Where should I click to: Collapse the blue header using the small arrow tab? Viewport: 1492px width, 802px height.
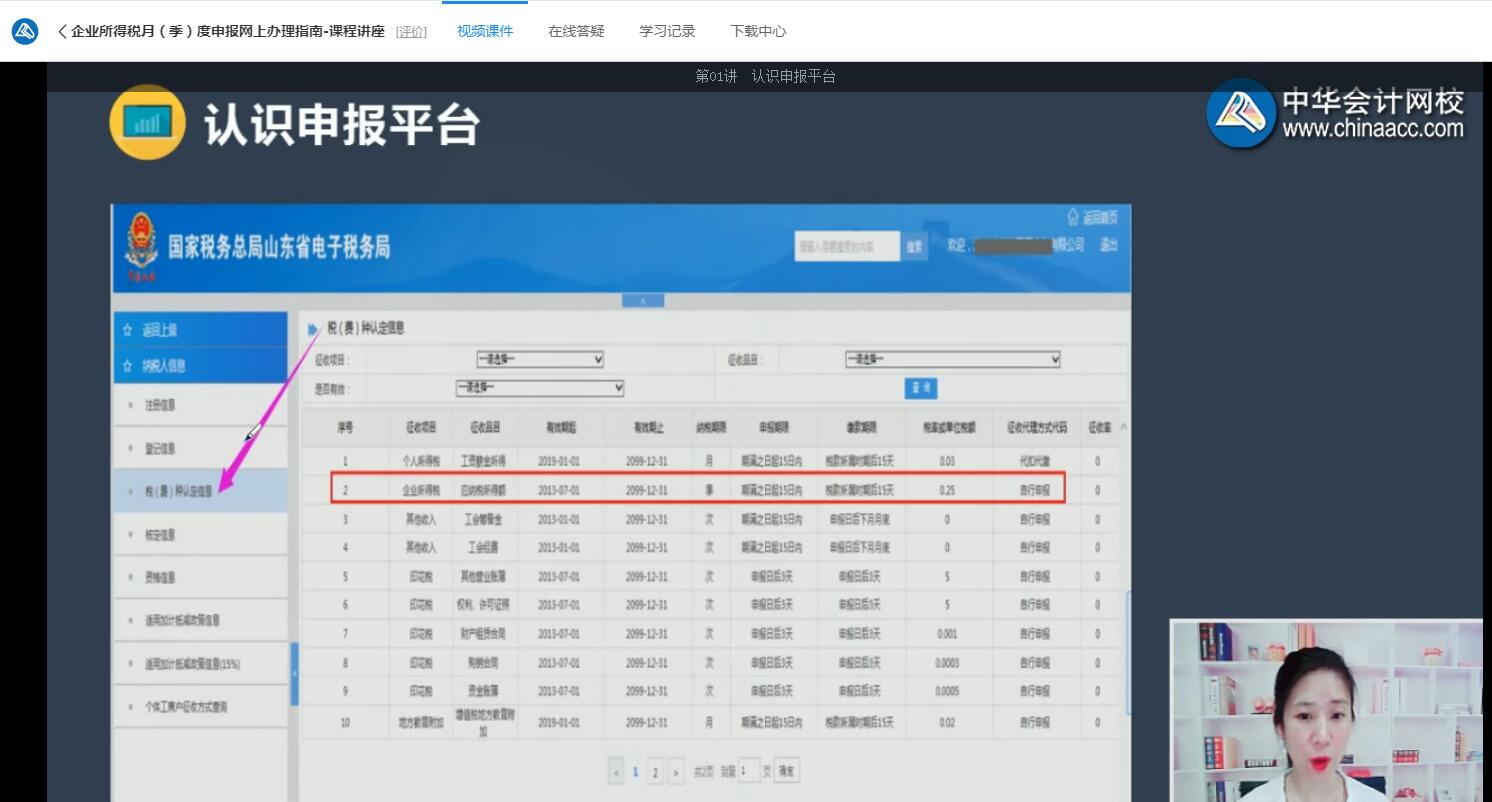(643, 300)
